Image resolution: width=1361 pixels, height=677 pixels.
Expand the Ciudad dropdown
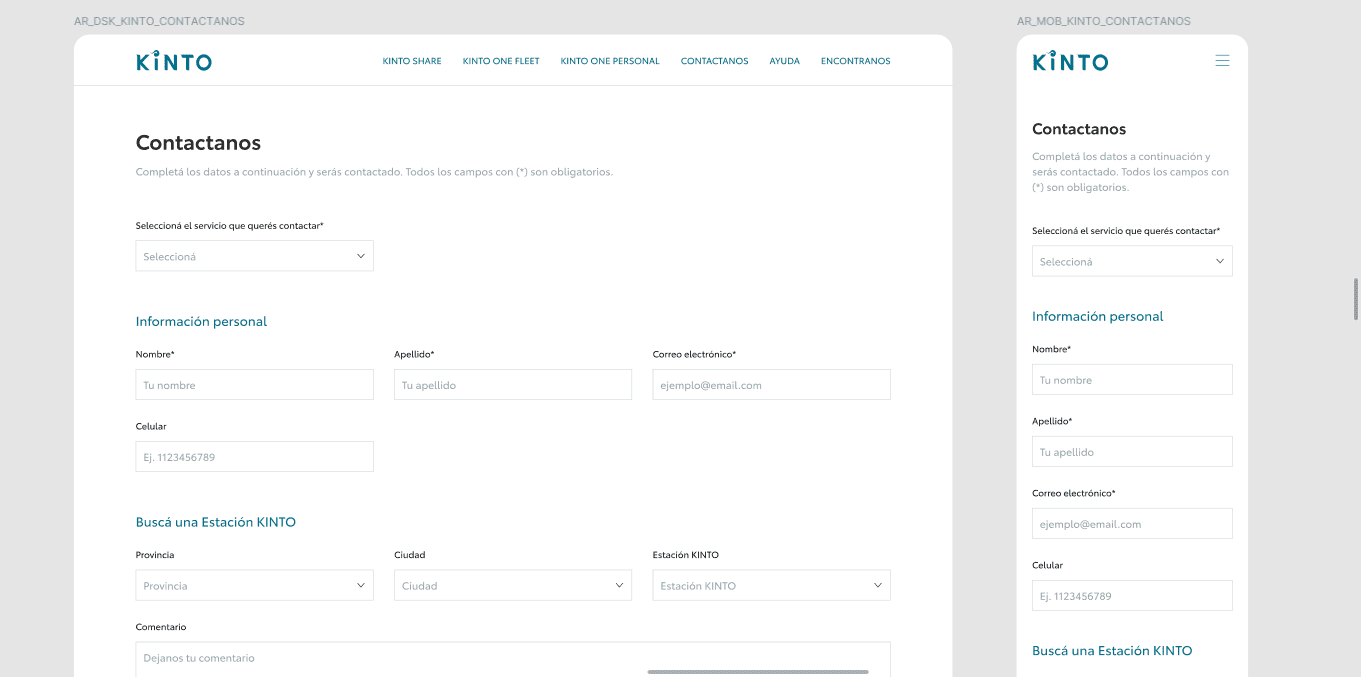click(x=512, y=586)
